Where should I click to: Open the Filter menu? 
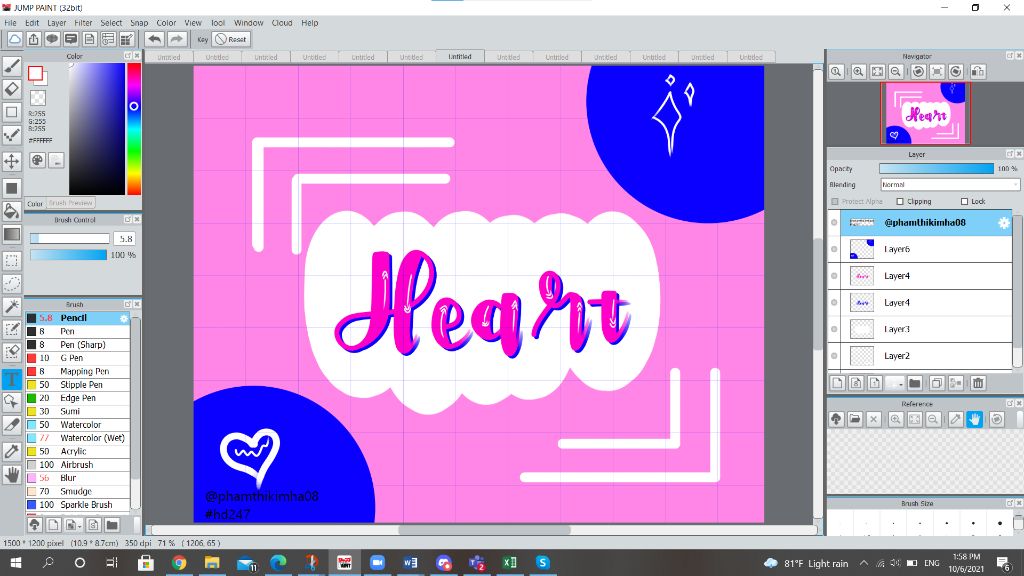[84, 23]
